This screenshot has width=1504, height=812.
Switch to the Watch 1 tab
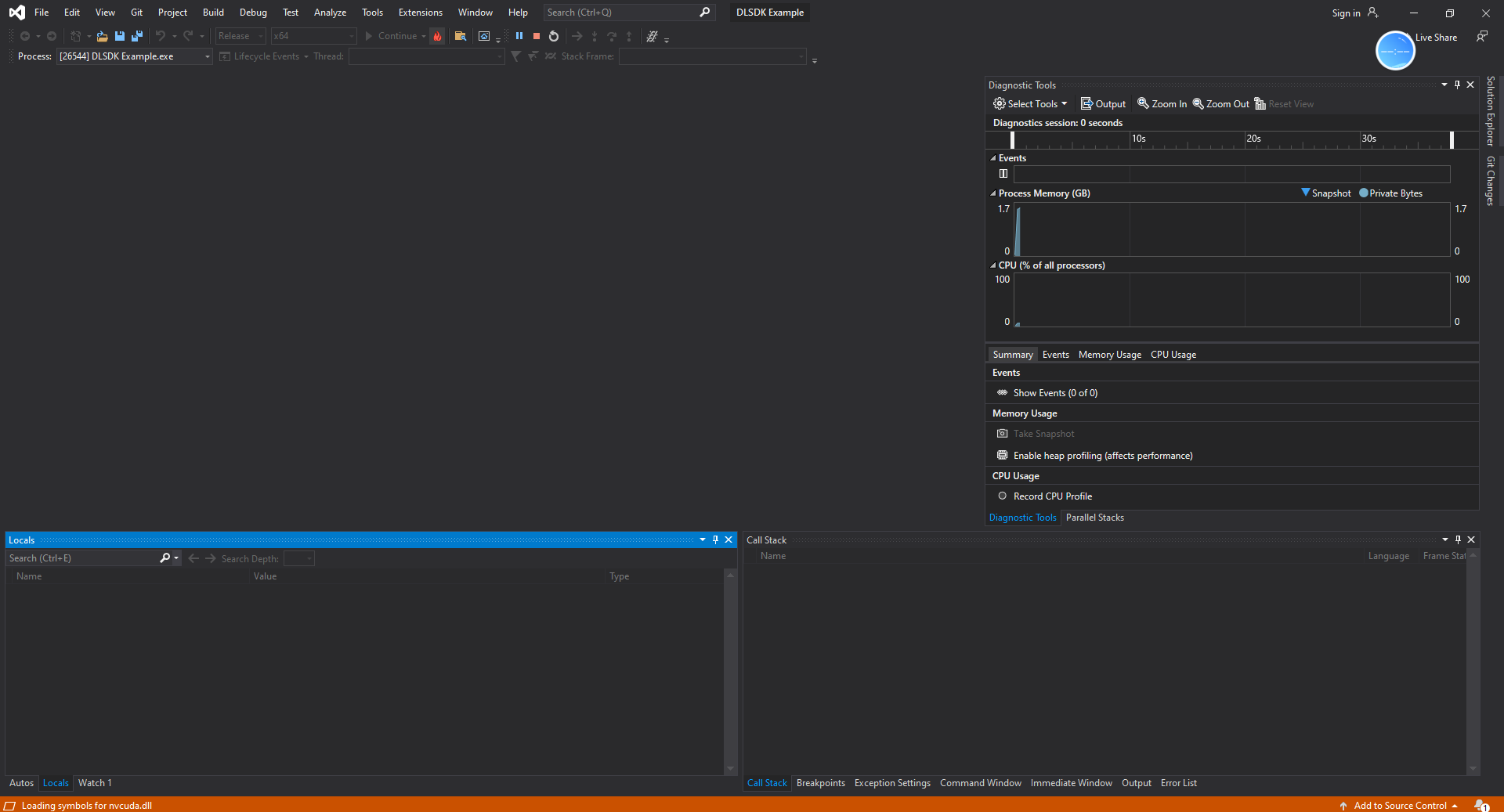[95, 783]
